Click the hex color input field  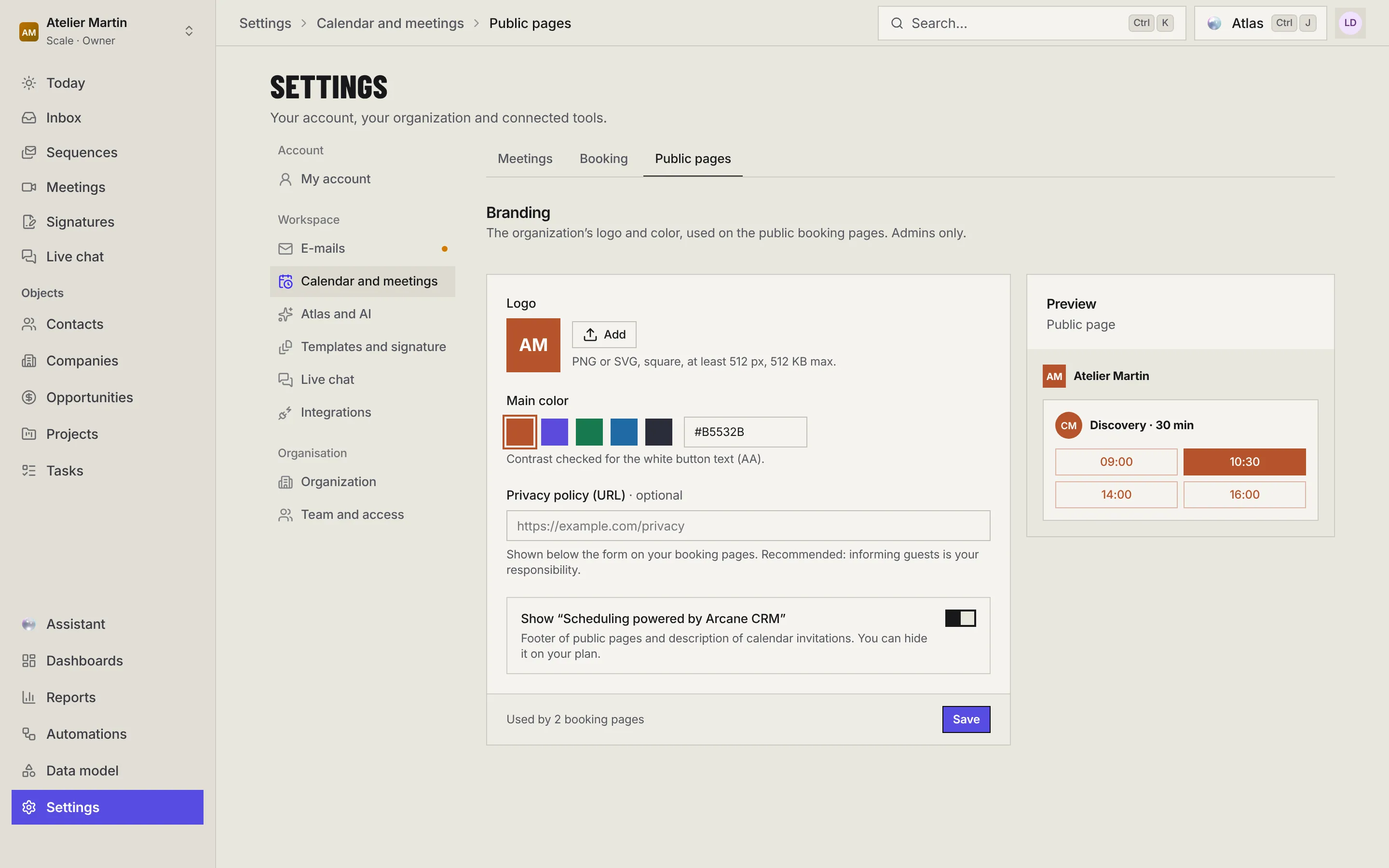(745, 432)
